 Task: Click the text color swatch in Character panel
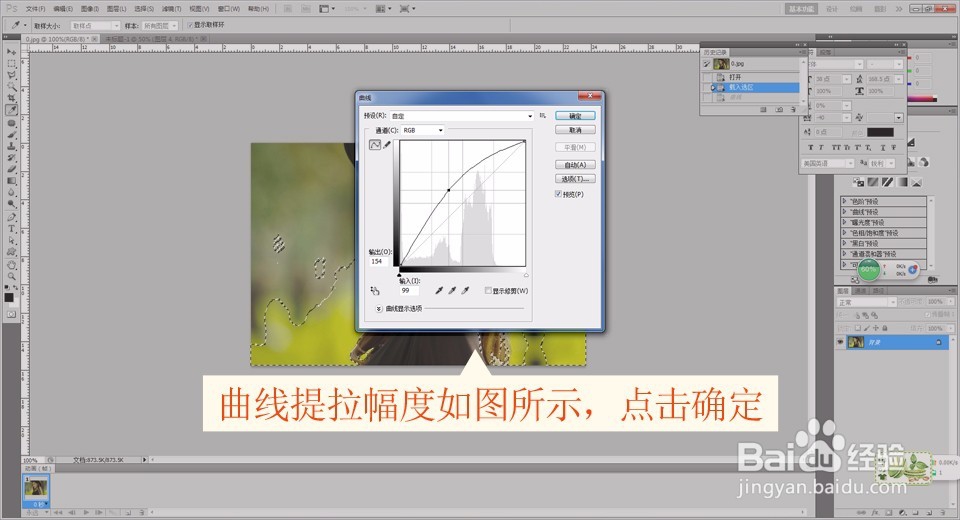(x=880, y=132)
